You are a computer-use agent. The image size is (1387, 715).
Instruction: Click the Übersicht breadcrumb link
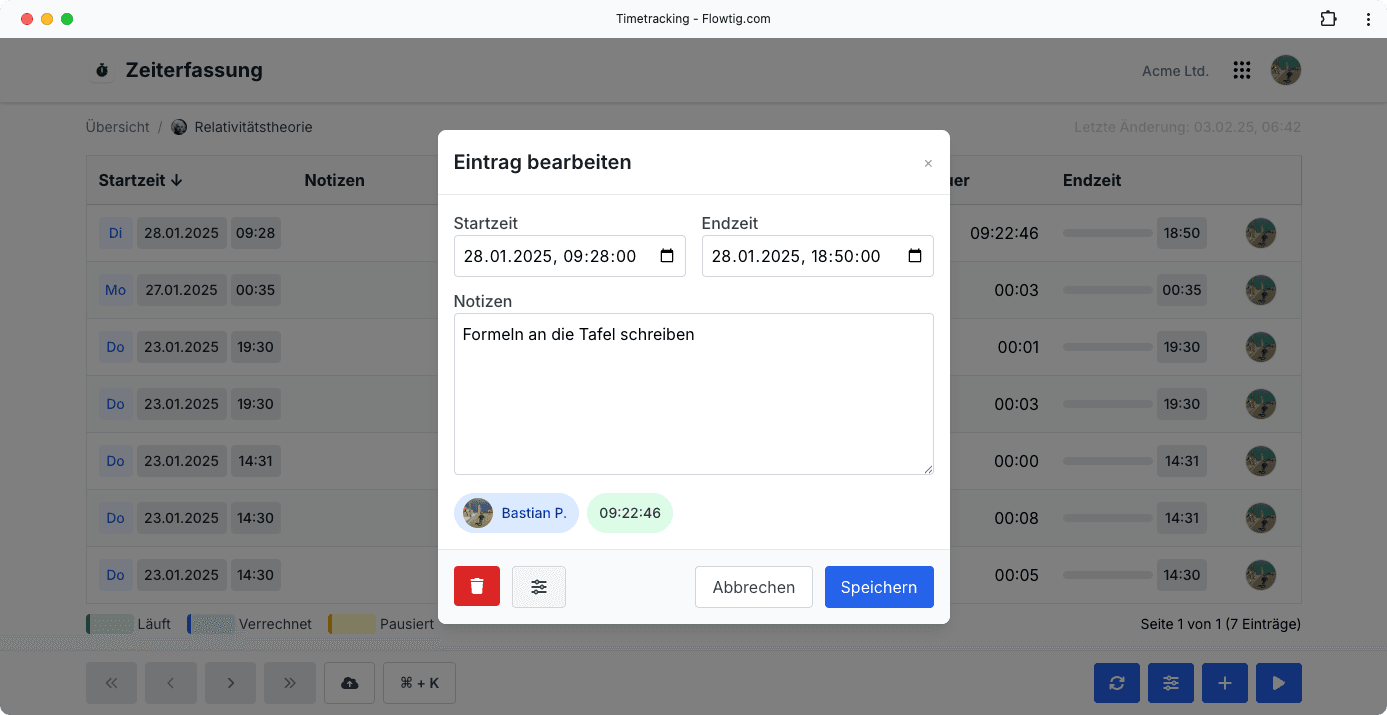pyautogui.click(x=118, y=127)
